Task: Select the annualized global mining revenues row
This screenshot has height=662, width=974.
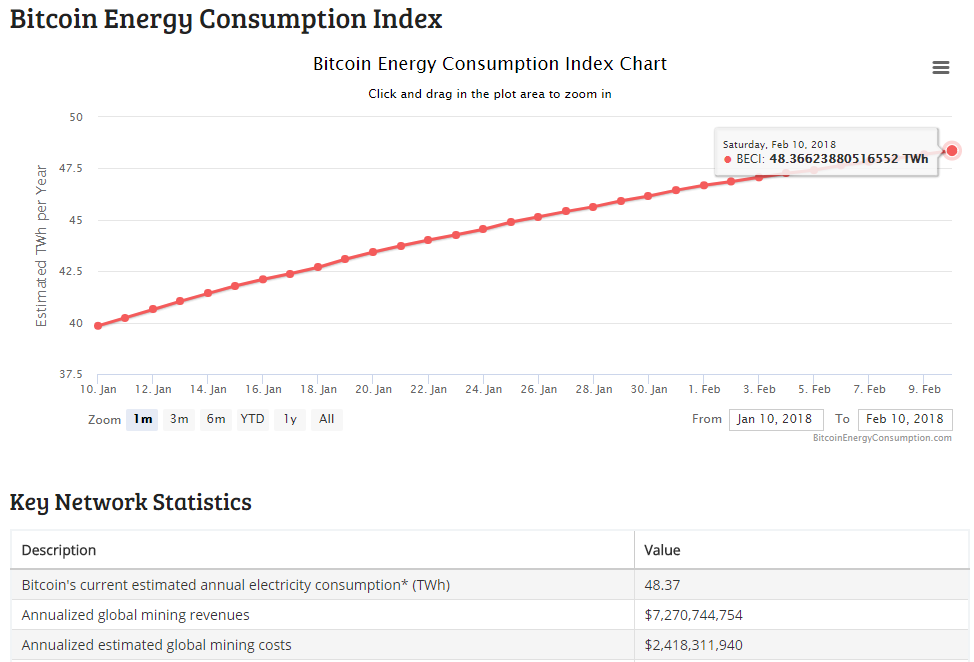Action: click(322, 615)
